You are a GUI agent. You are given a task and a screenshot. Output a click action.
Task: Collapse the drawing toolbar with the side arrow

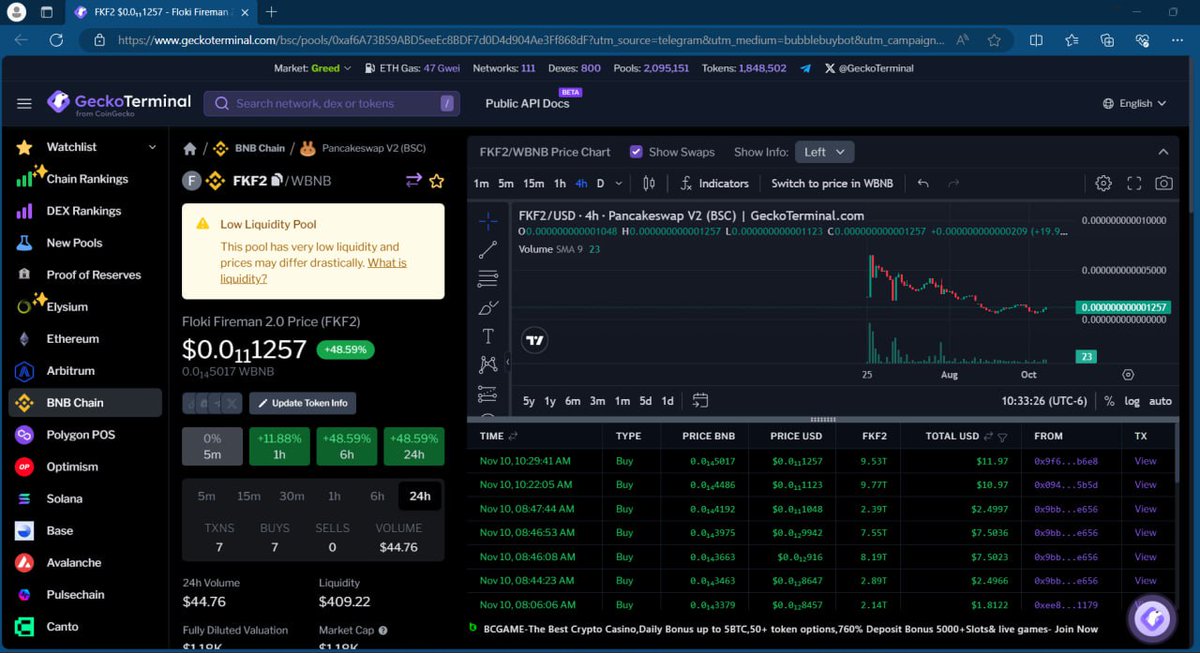click(x=507, y=362)
